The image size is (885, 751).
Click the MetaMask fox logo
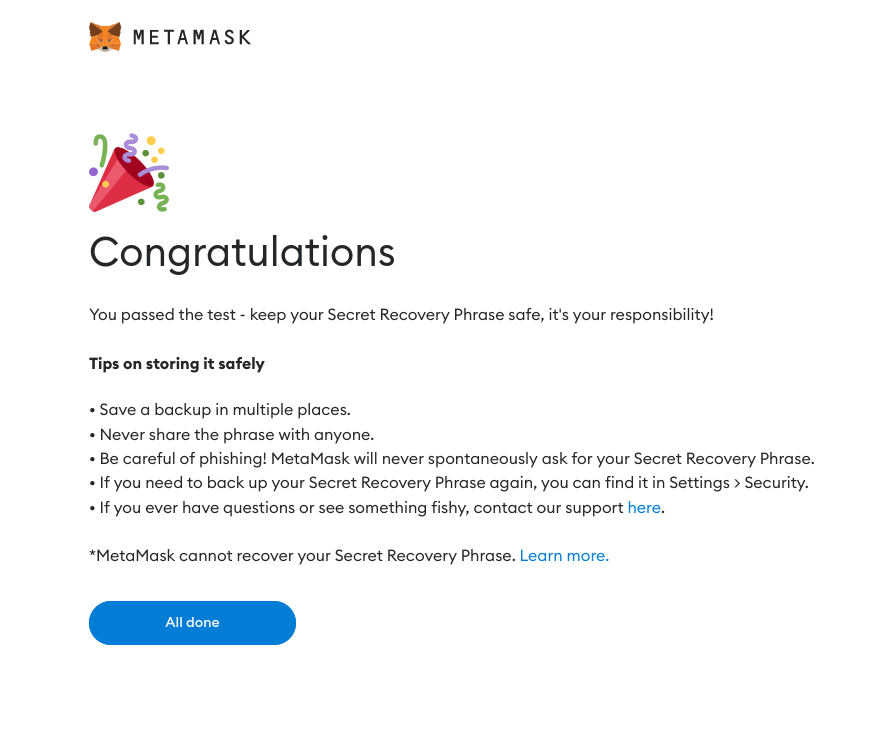tap(105, 38)
